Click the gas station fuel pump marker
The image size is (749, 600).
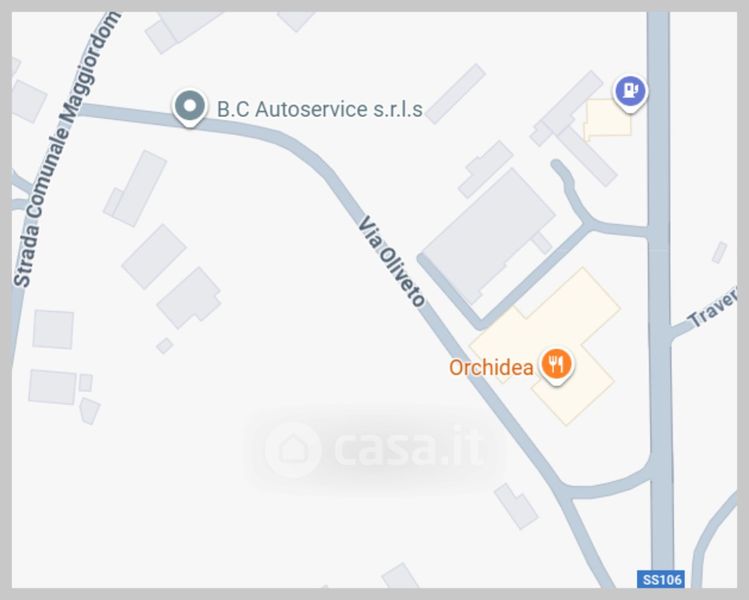(x=631, y=92)
